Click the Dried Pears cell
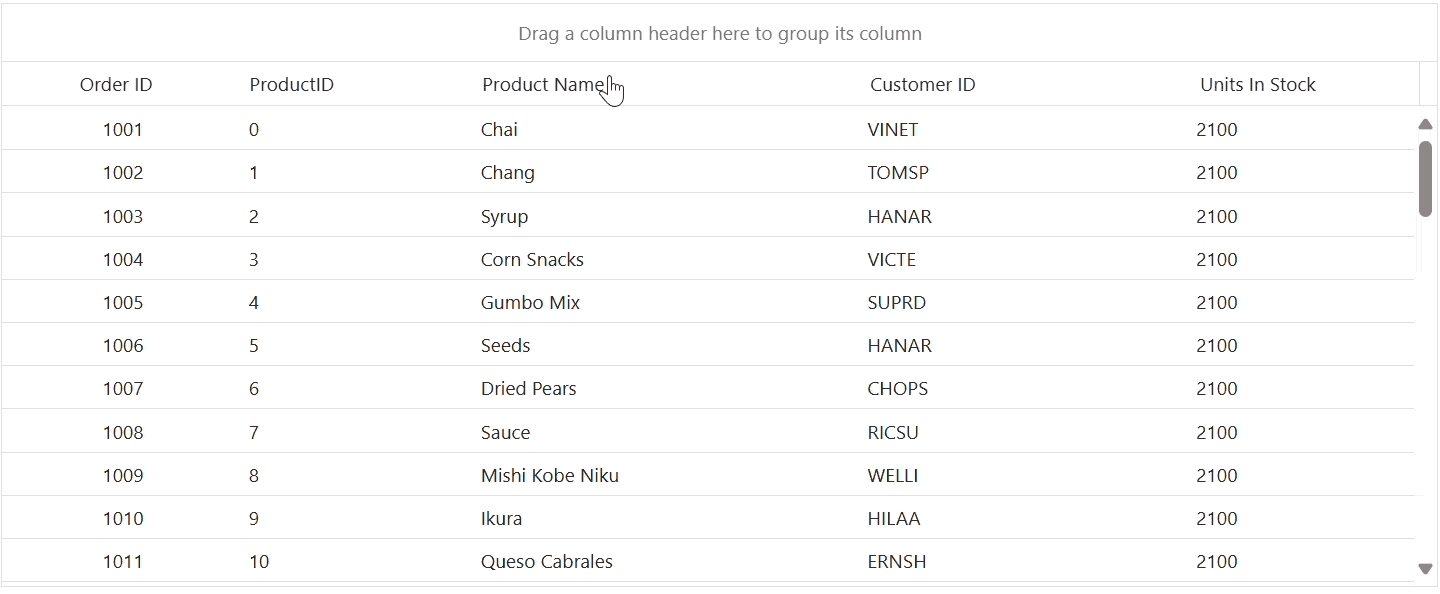Image resolution: width=1440 pixels, height=594 pixels. 528,389
